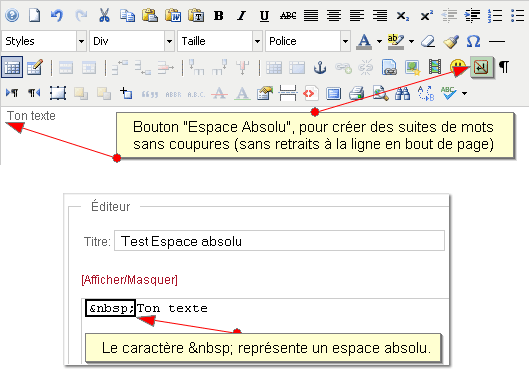Viewport: 529px width, 376px height.
Task: Maximize editor fullscreen icon
Action: coord(333,93)
